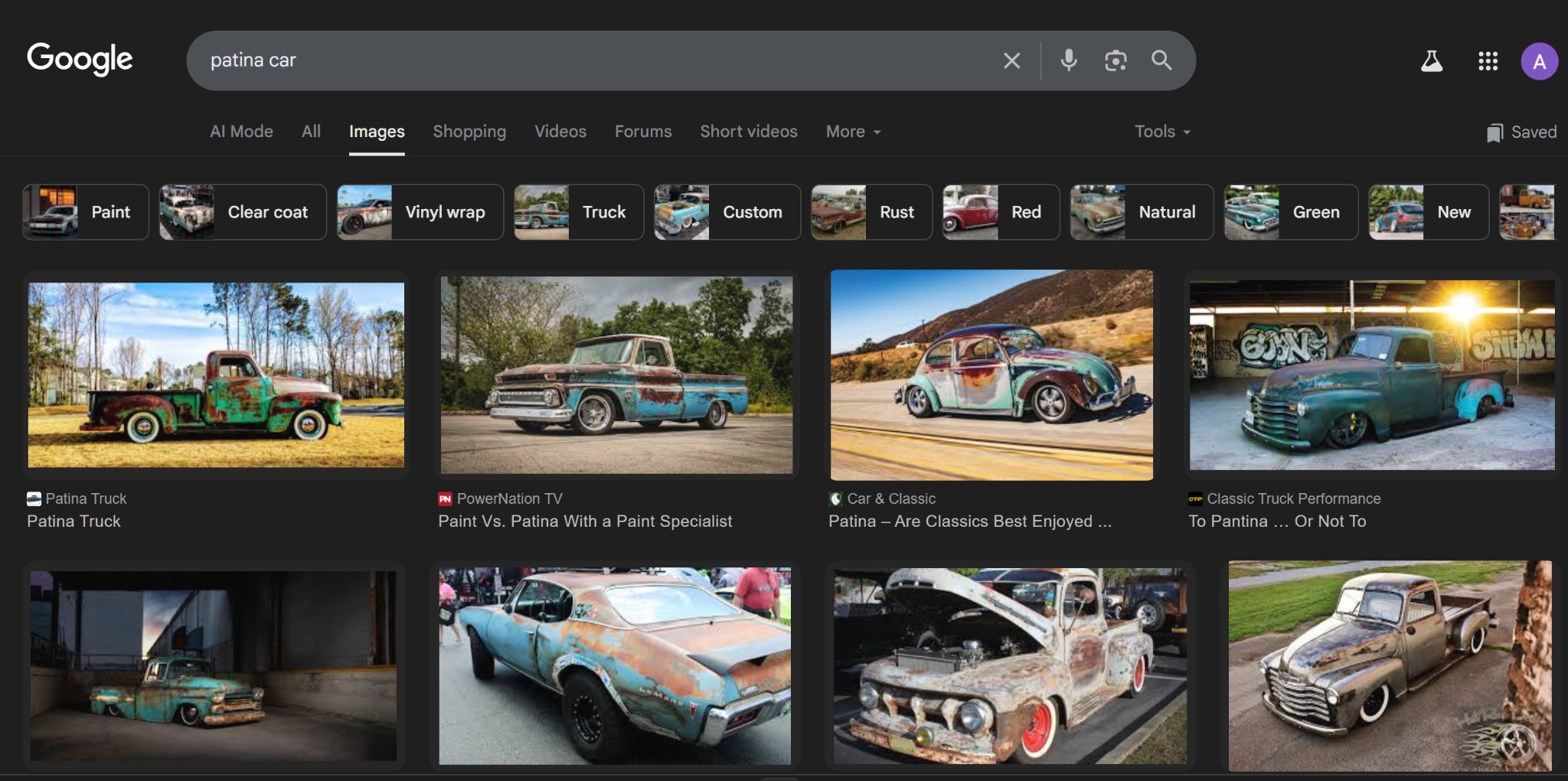Open Google Lens image search icon
This screenshot has height=781, width=1568.
[x=1116, y=60]
